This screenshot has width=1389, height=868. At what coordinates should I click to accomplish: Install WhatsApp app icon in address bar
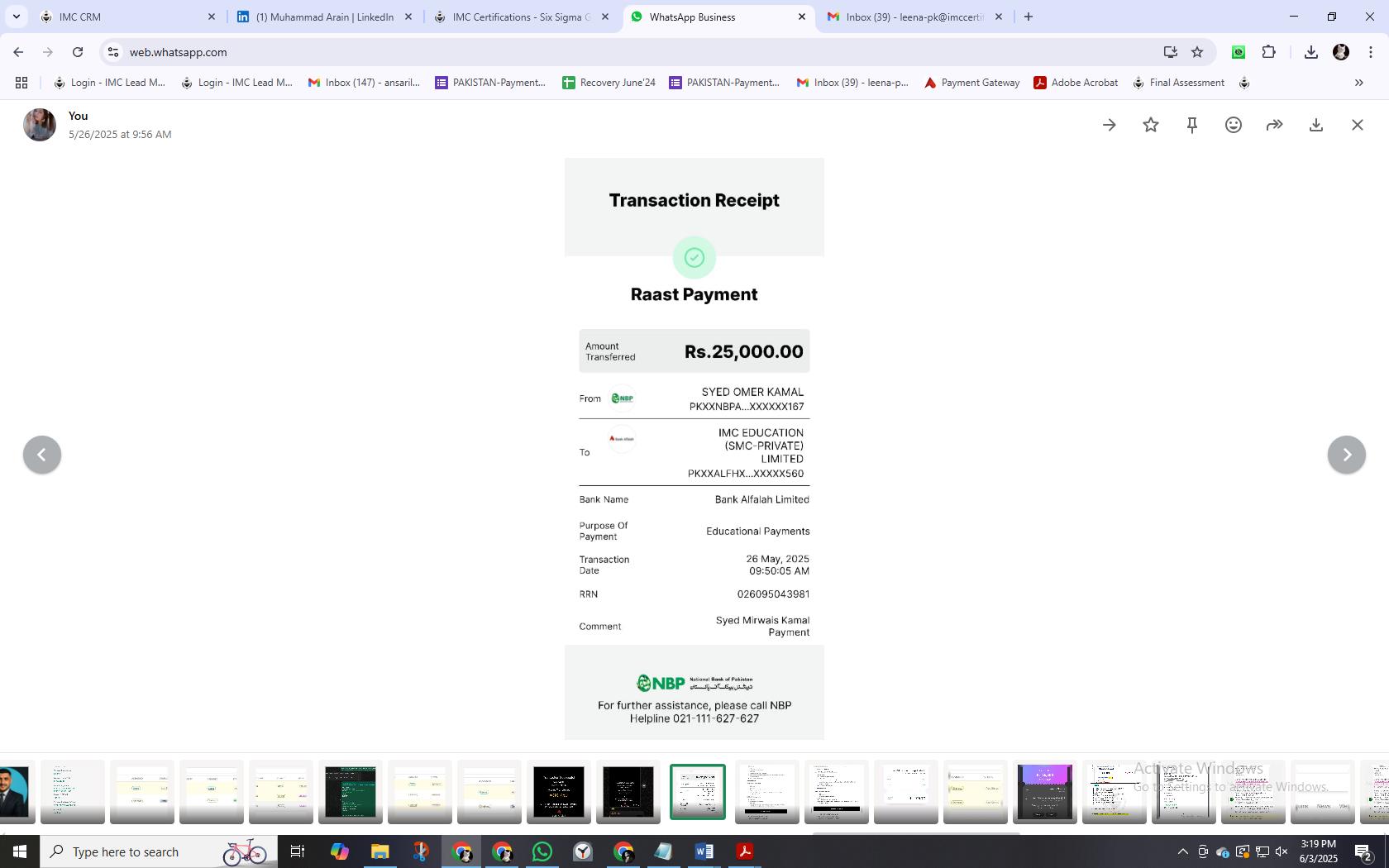(x=1170, y=52)
